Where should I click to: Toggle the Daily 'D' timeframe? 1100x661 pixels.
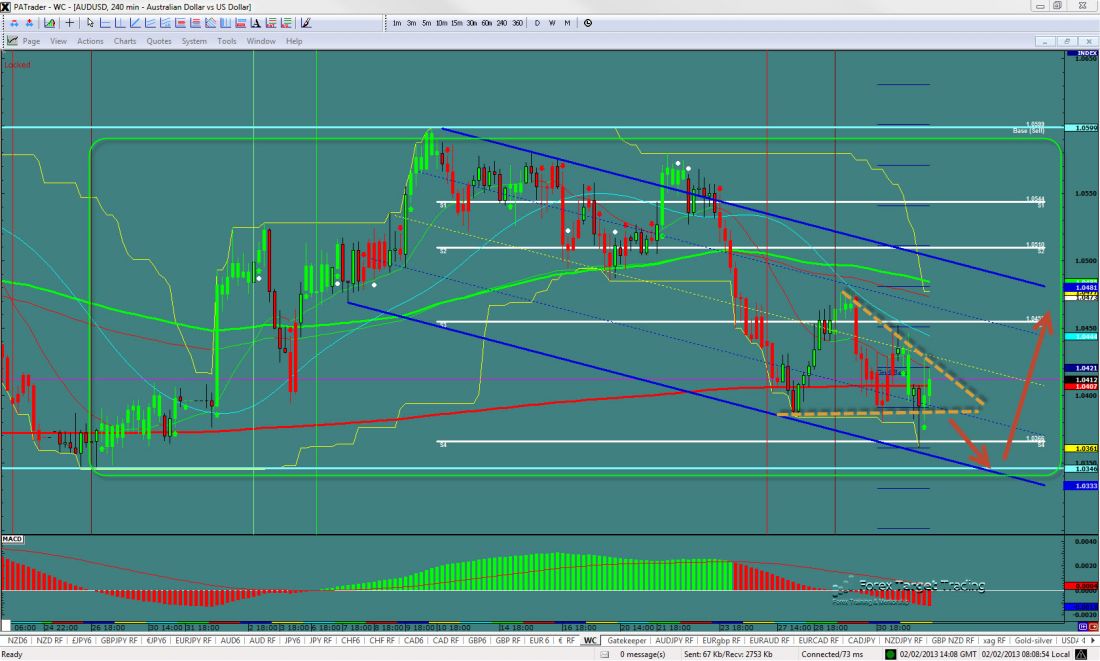point(537,23)
